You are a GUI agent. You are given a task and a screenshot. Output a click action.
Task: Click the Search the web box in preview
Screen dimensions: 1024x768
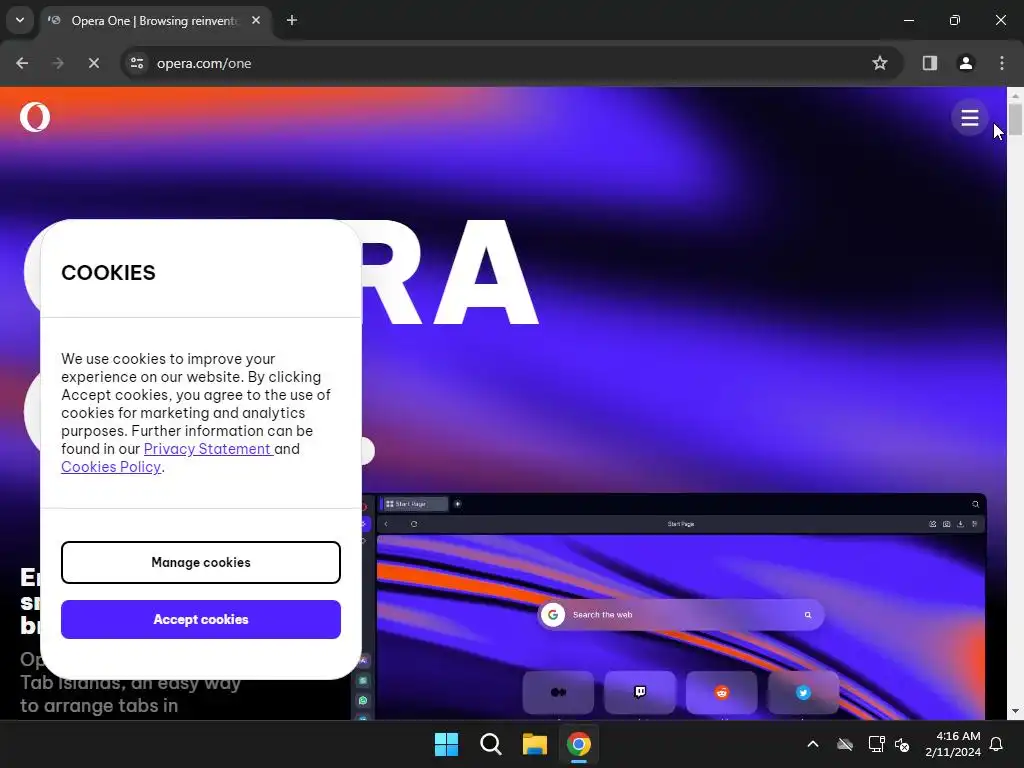click(x=680, y=615)
